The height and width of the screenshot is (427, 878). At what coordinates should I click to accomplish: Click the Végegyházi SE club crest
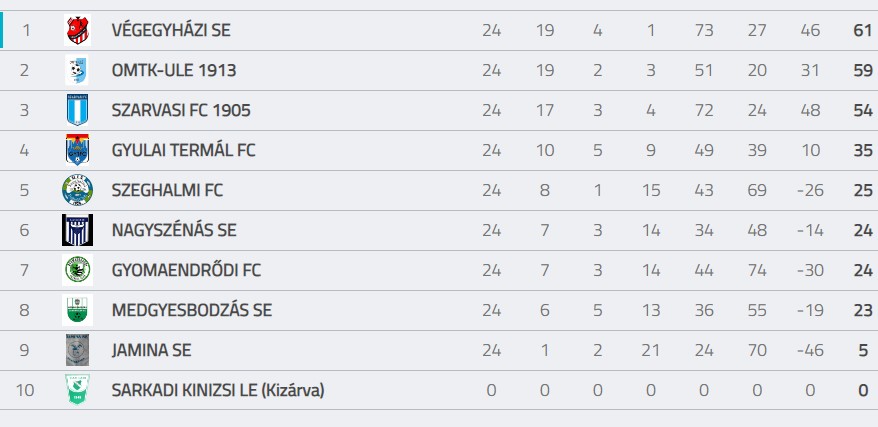(x=77, y=30)
